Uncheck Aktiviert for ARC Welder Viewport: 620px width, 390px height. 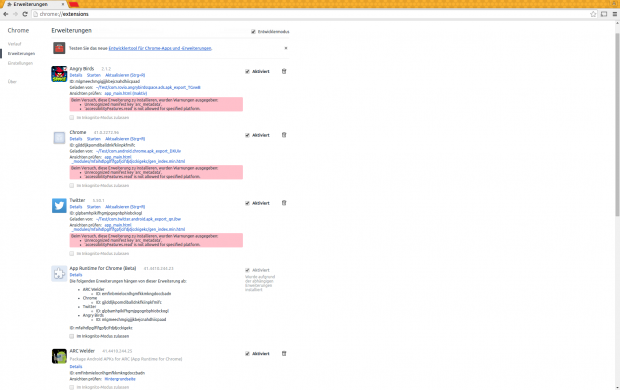[x=247, y=354]
